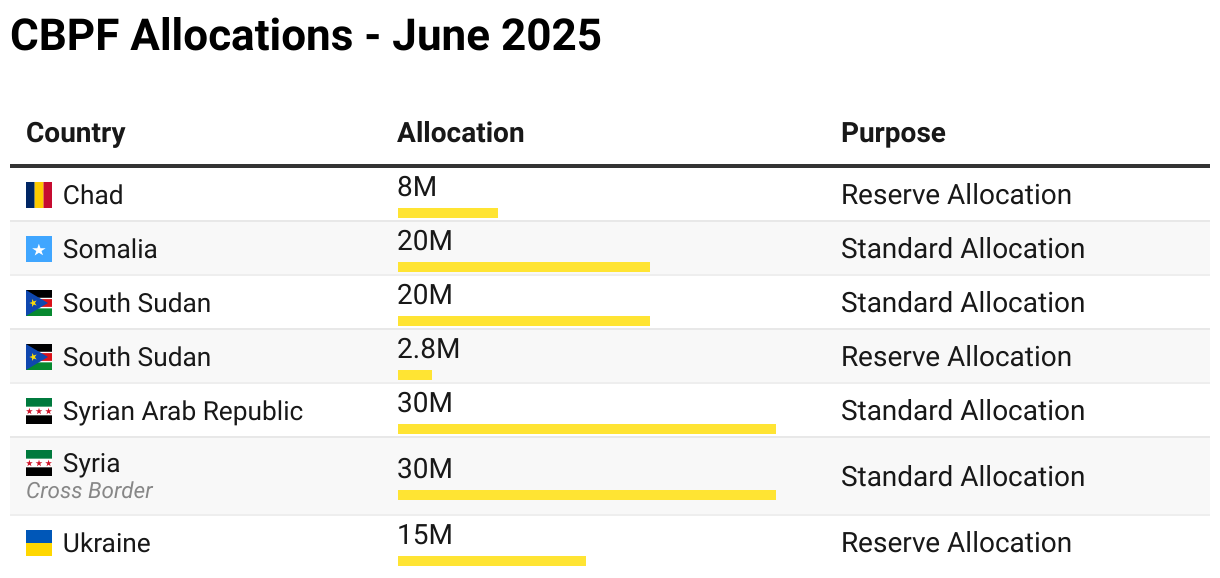Click Somalia's Standard Allocation purpose cell
Viewport: 1220px width, 578px height.
point(962,249)
